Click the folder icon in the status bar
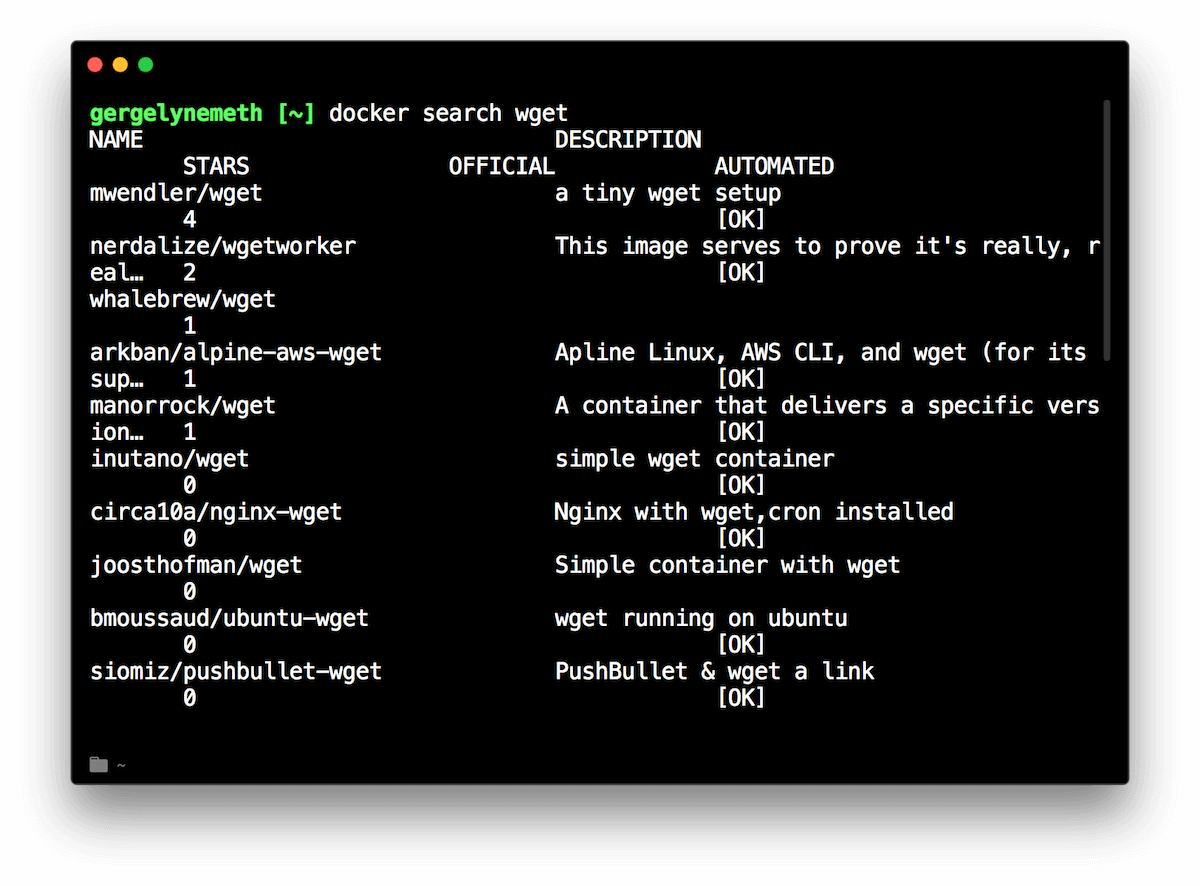Screen dimensions: 1200x886 pos(97,764)
